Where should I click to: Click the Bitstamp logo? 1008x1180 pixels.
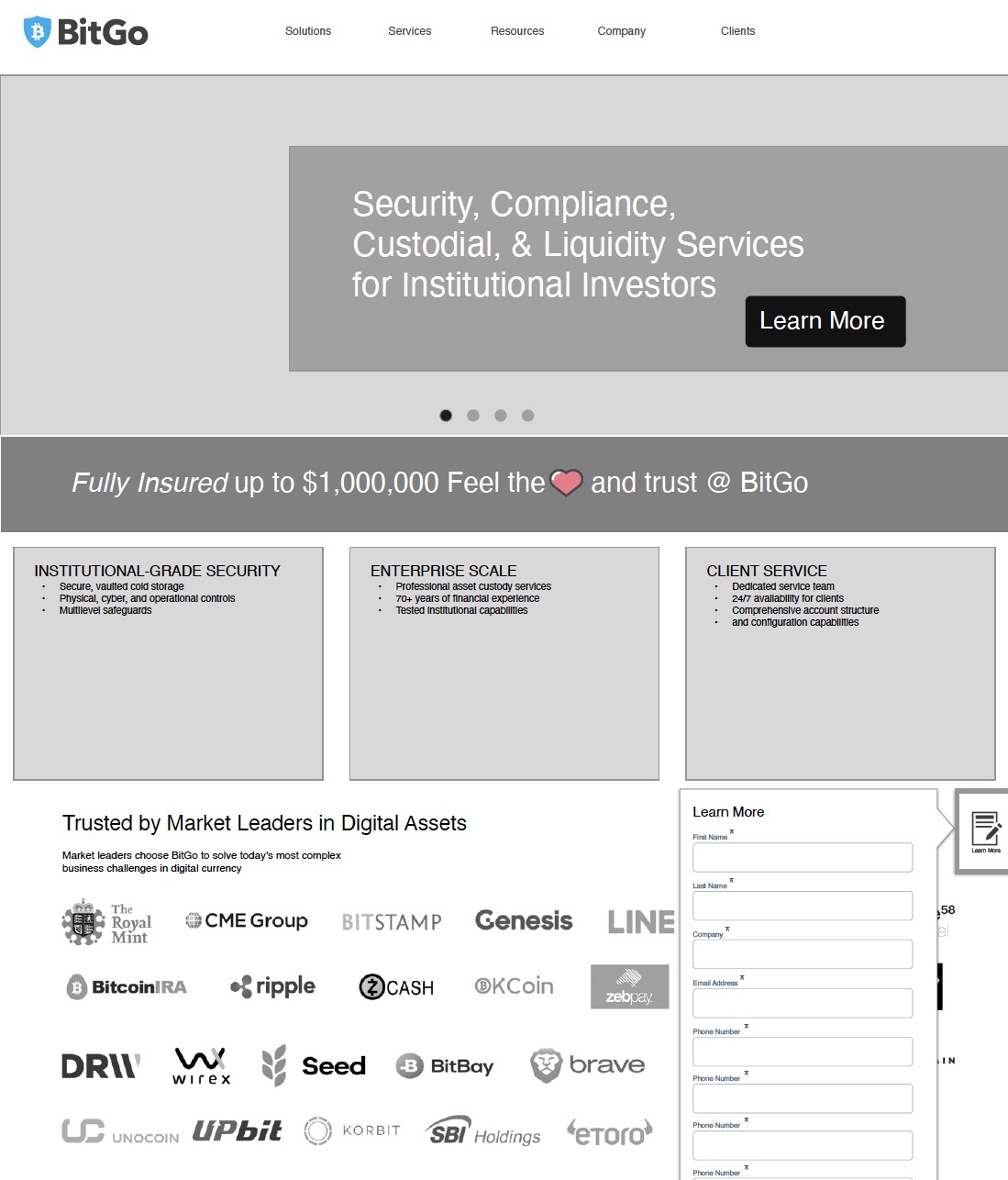(x=392, y=922)
